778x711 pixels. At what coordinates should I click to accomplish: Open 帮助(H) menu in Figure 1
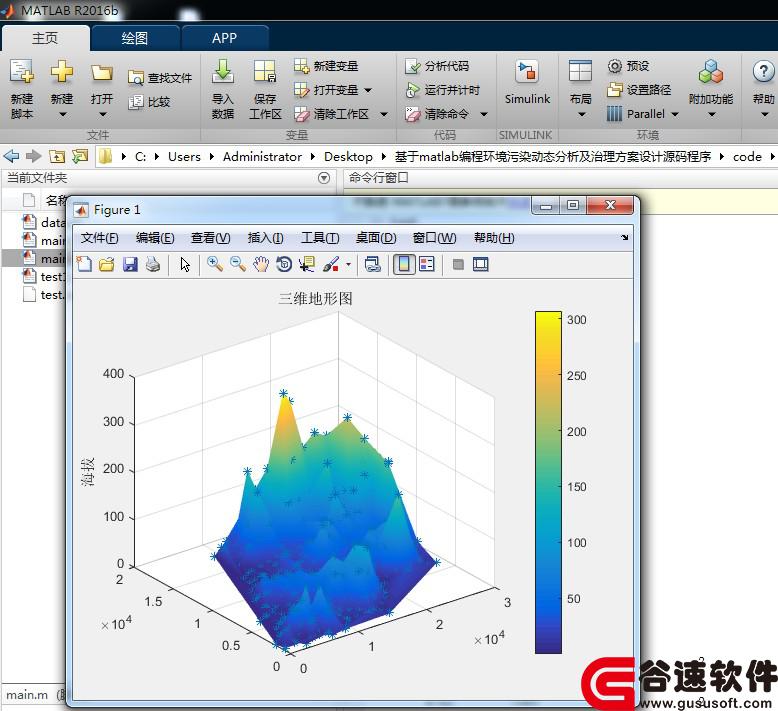pos(494,238)
